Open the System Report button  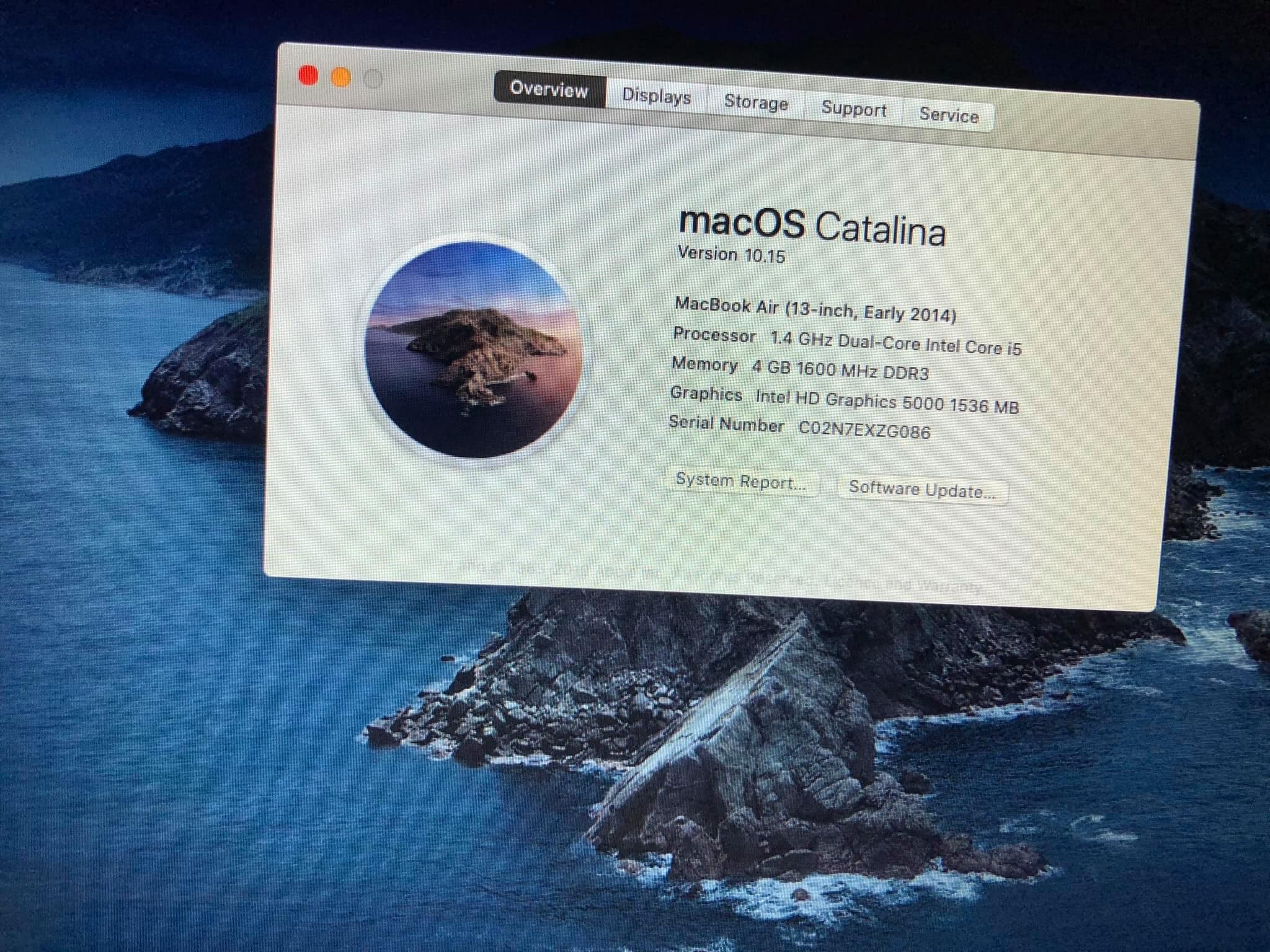(x=742, y=482)
